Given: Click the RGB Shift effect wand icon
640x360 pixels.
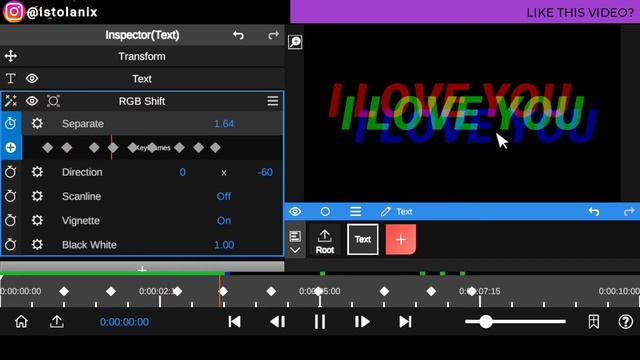Looking at the screenshot, I should pos(11,101).
